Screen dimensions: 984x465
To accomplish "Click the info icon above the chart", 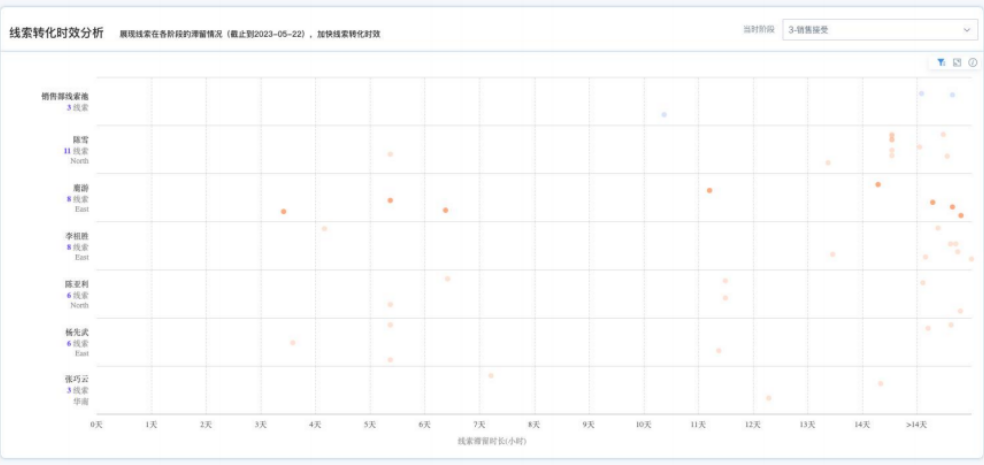I will tap(971, 62).
